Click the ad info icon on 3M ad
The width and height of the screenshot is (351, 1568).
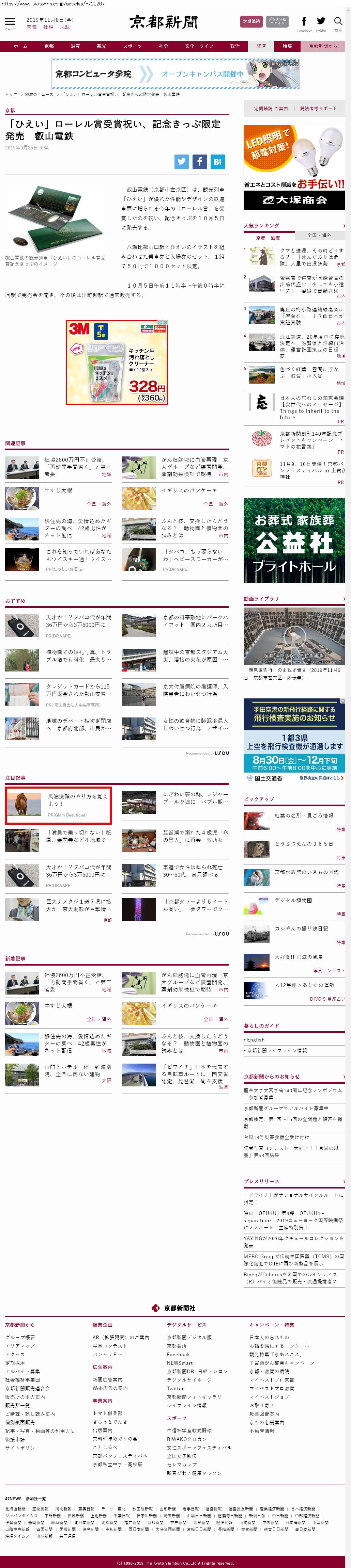[160, 323]
